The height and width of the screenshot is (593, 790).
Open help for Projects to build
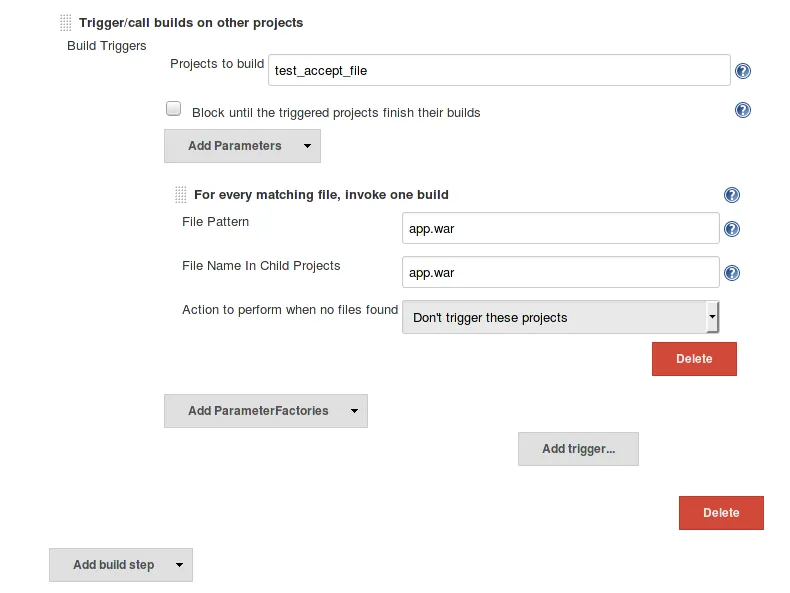click(x=743, y=71)
